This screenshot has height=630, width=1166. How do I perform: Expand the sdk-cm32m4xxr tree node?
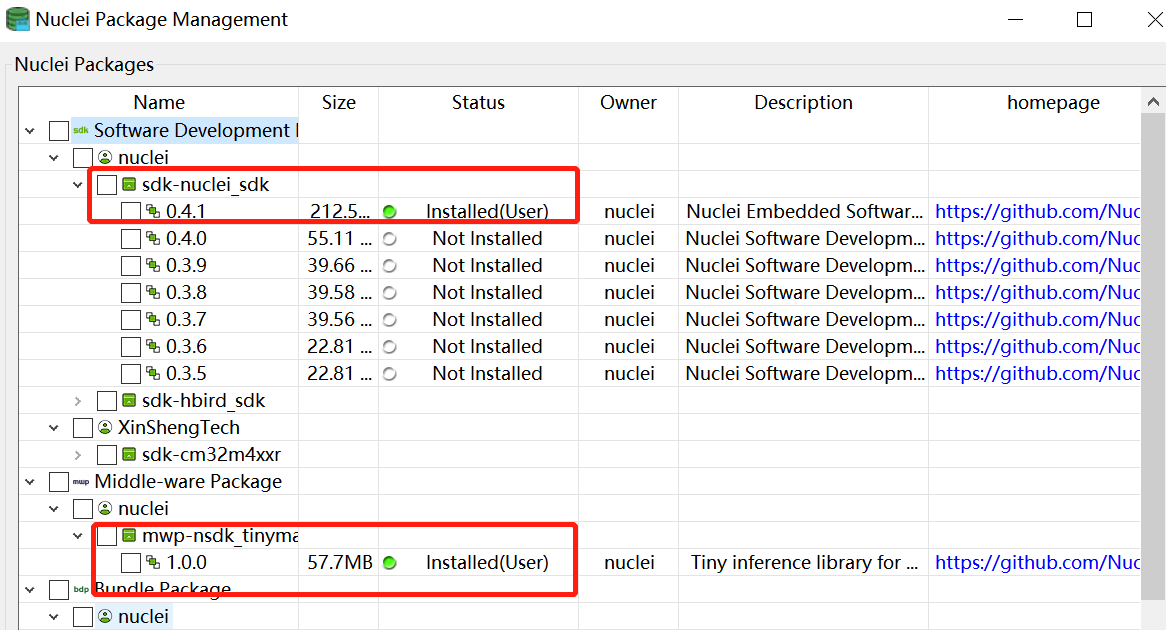[x=78, y=454]
